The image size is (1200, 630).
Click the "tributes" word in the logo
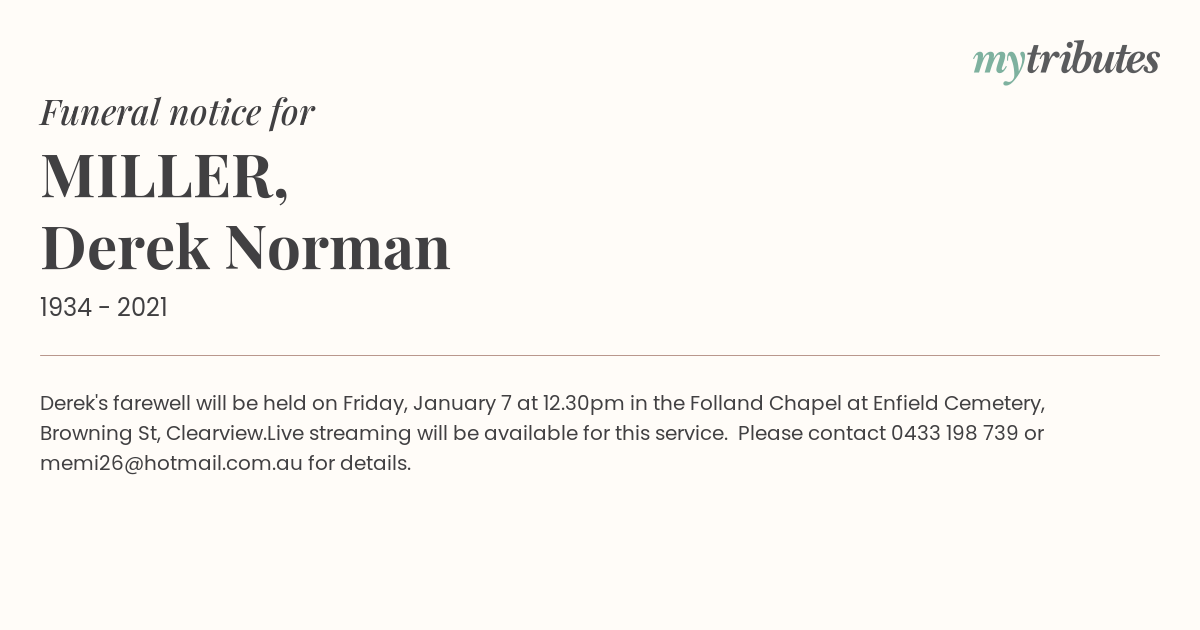(x=1092, y=59)
